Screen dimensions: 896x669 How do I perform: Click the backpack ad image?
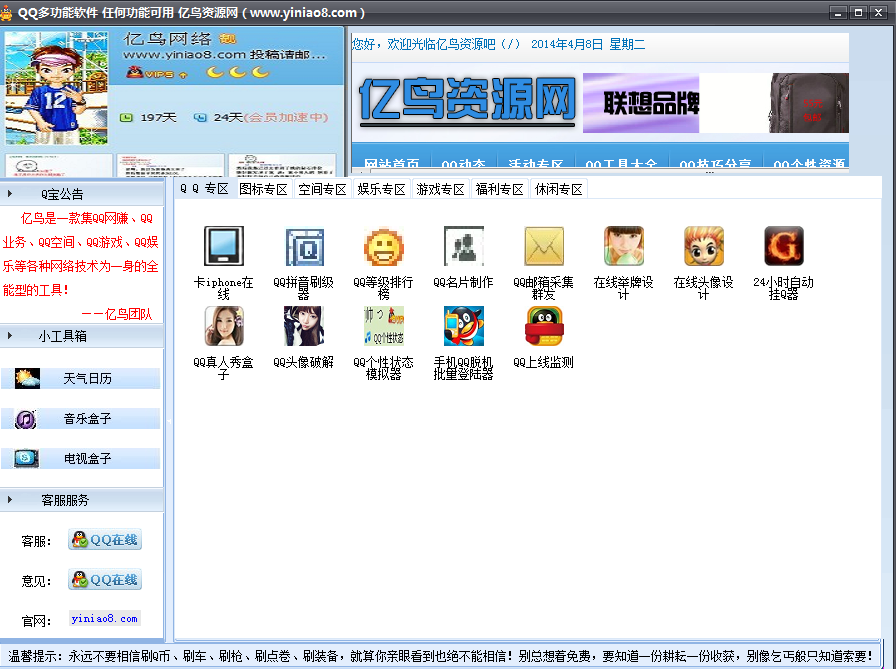809,103
